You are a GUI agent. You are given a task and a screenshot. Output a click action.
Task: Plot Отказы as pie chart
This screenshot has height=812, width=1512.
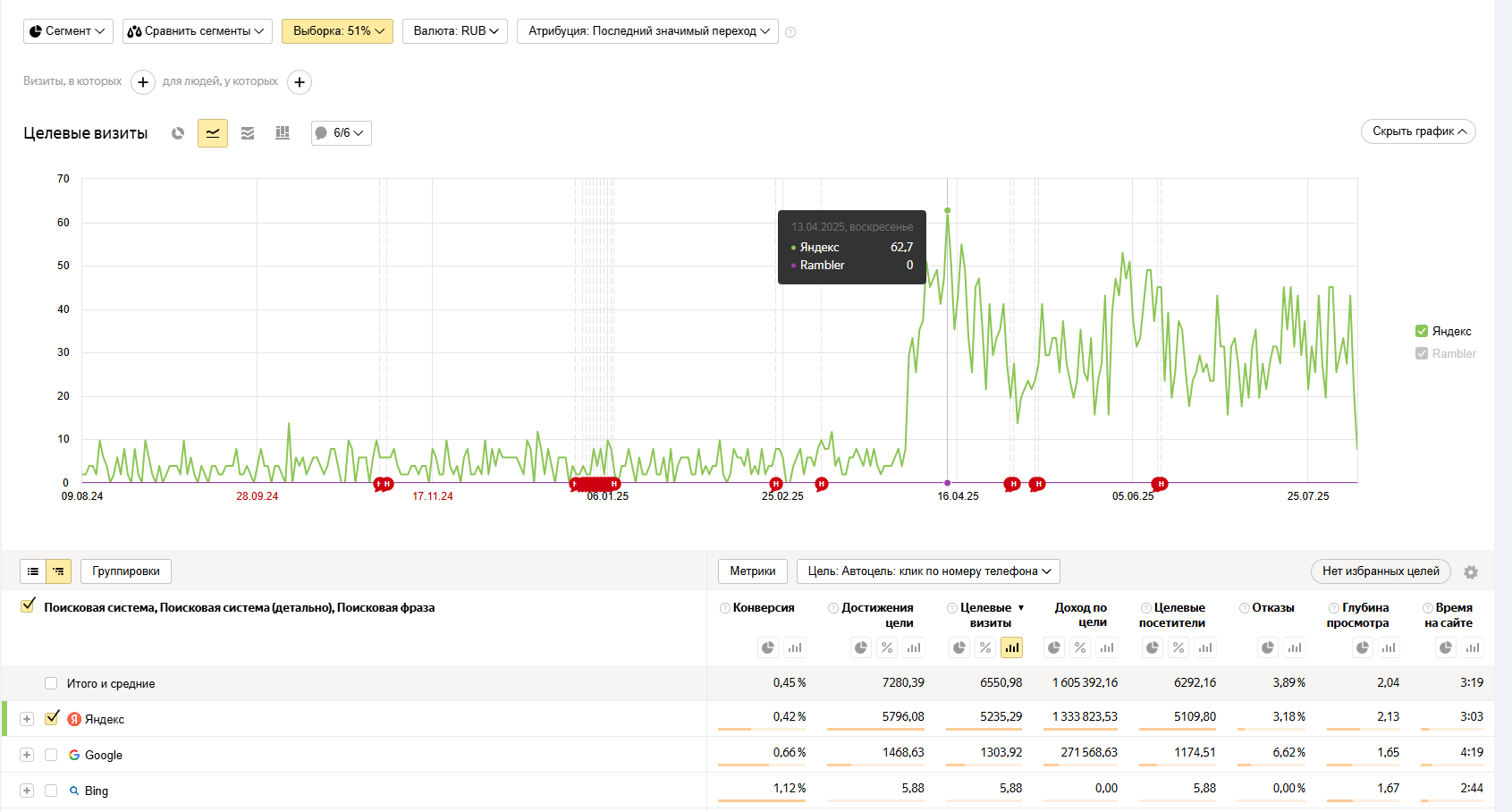click(x=1268, y=647)
